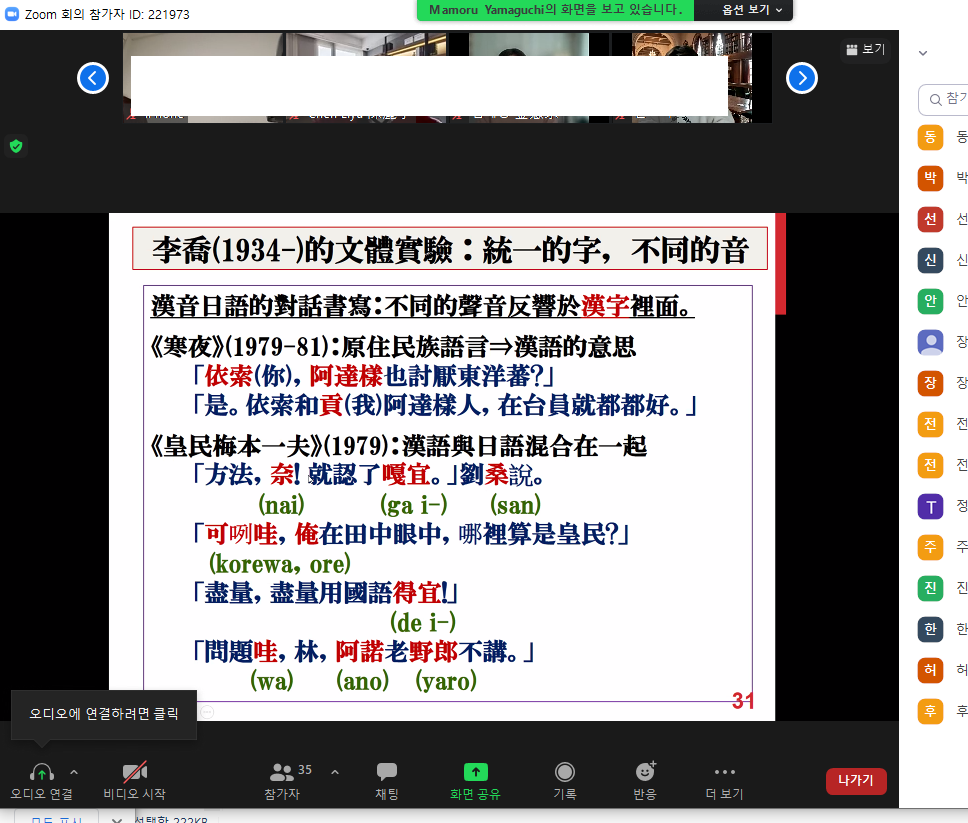Image resolution: width=968 pixels, height=823 pixels.
Task: Click green 화면 공유 share screen icon
Action: click(475, 772)
